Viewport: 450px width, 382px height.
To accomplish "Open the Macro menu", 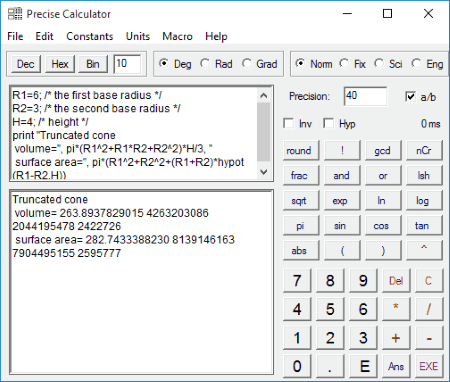I will pos(177,36).
